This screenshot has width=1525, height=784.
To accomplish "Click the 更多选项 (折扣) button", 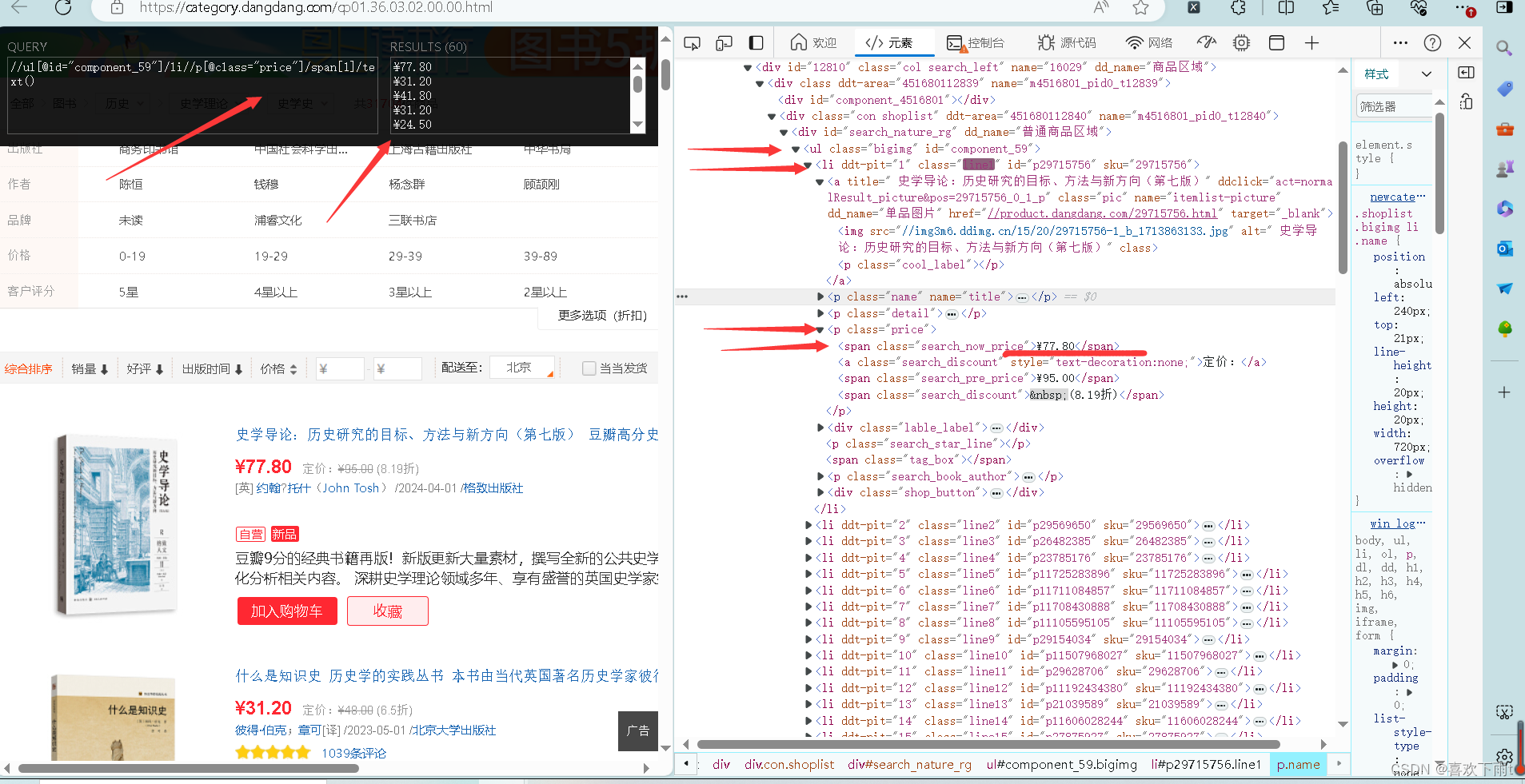I will 602,316.
